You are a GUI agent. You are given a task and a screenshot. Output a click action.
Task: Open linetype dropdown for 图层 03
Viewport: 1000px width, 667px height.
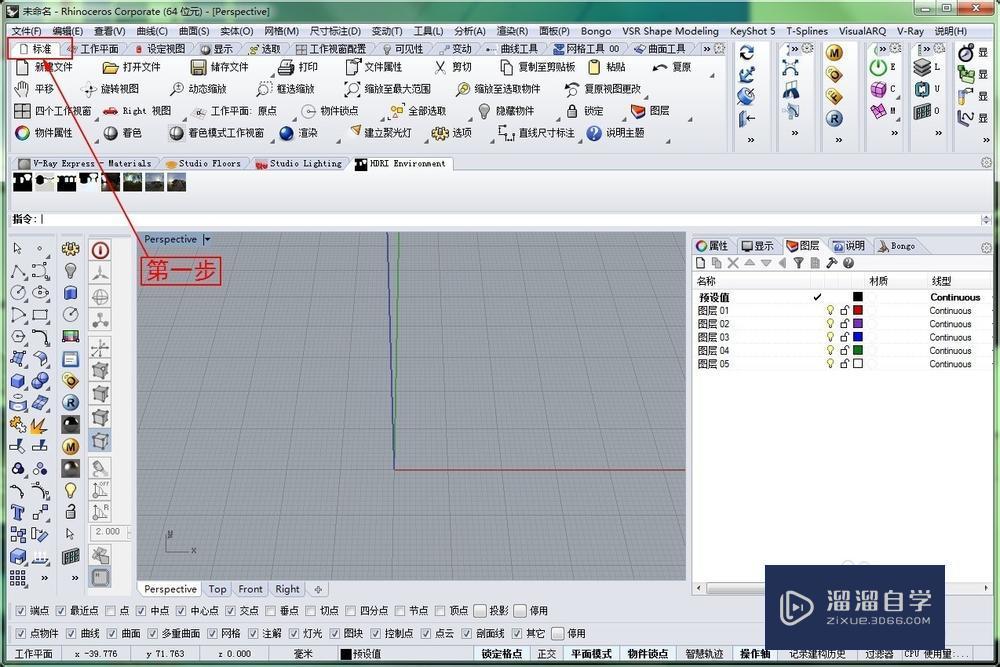coord(950,338)
